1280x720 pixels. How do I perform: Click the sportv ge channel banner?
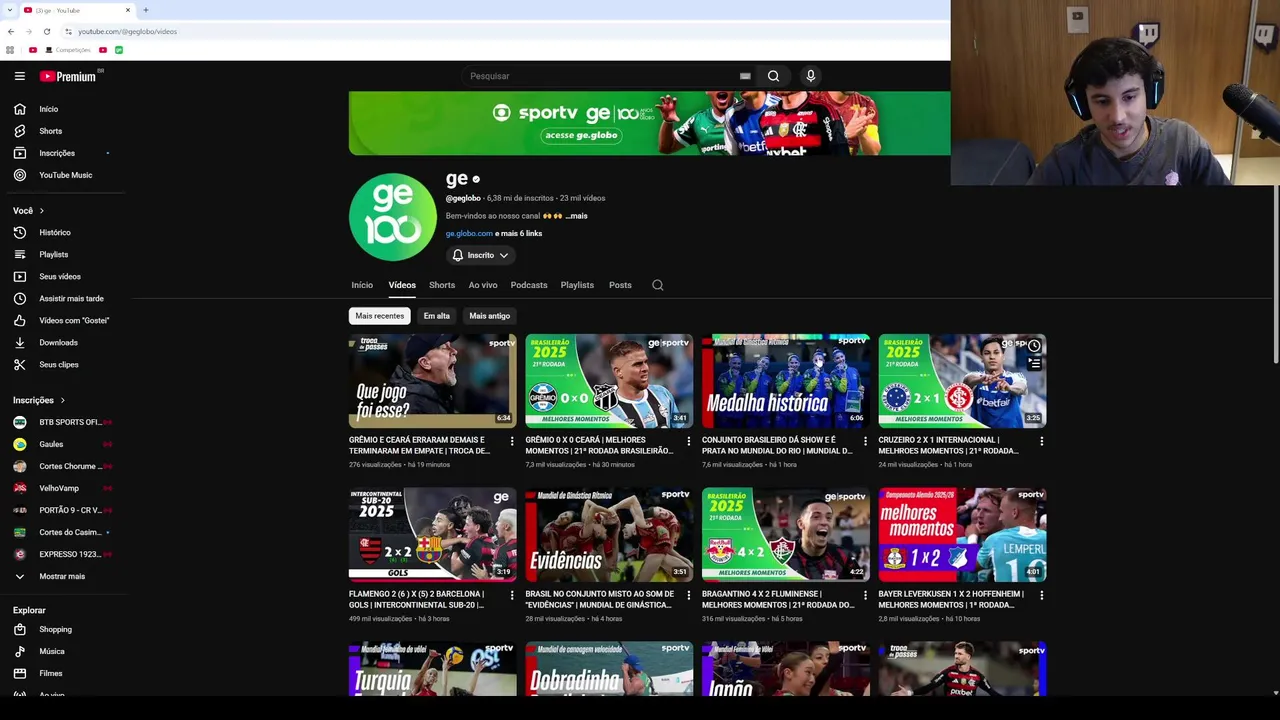(649, 123)
